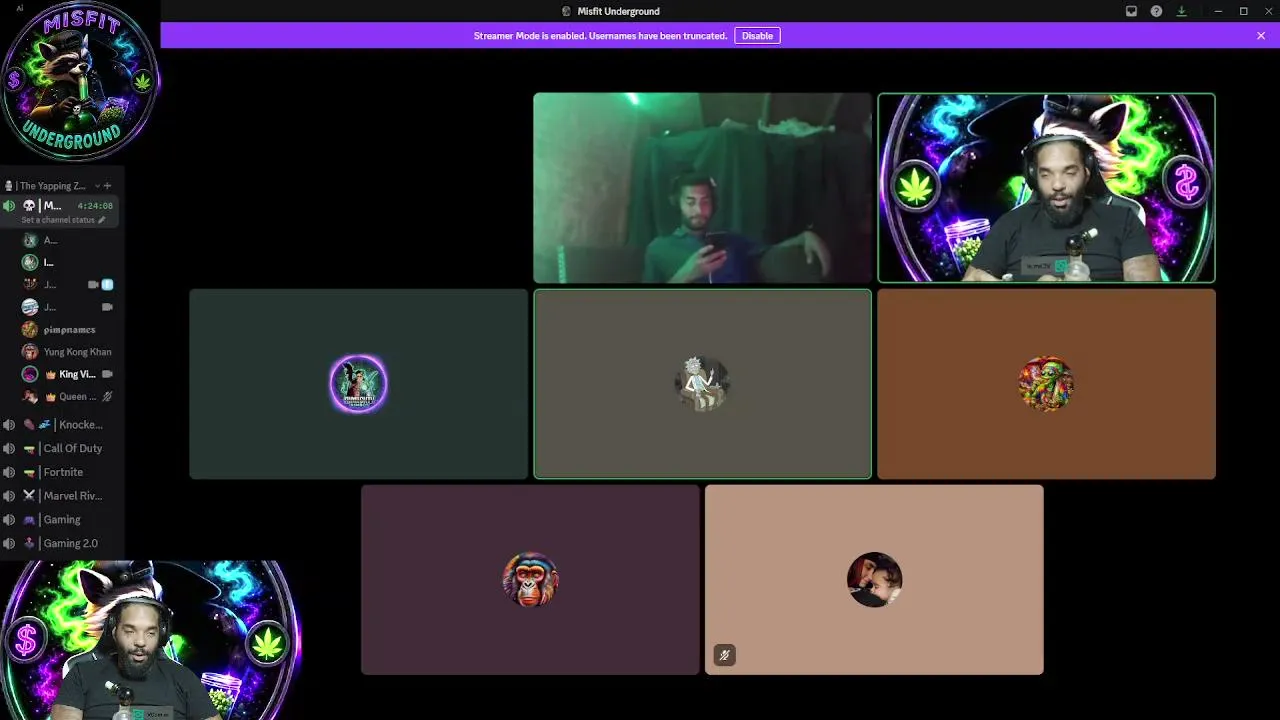Viewport: 1280px width, 720px height.
Task: Click King Vi... camera icon
Action: tap(107, 374)
